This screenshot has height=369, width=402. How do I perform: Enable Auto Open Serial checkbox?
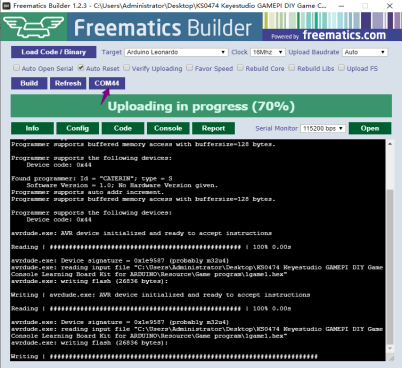pos(16,68)
